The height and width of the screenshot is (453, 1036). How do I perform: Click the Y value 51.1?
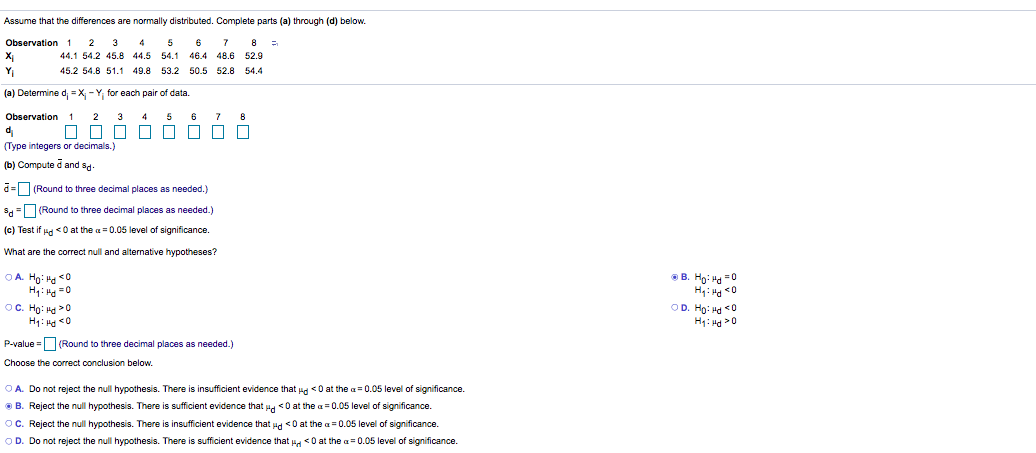point(116,71)
